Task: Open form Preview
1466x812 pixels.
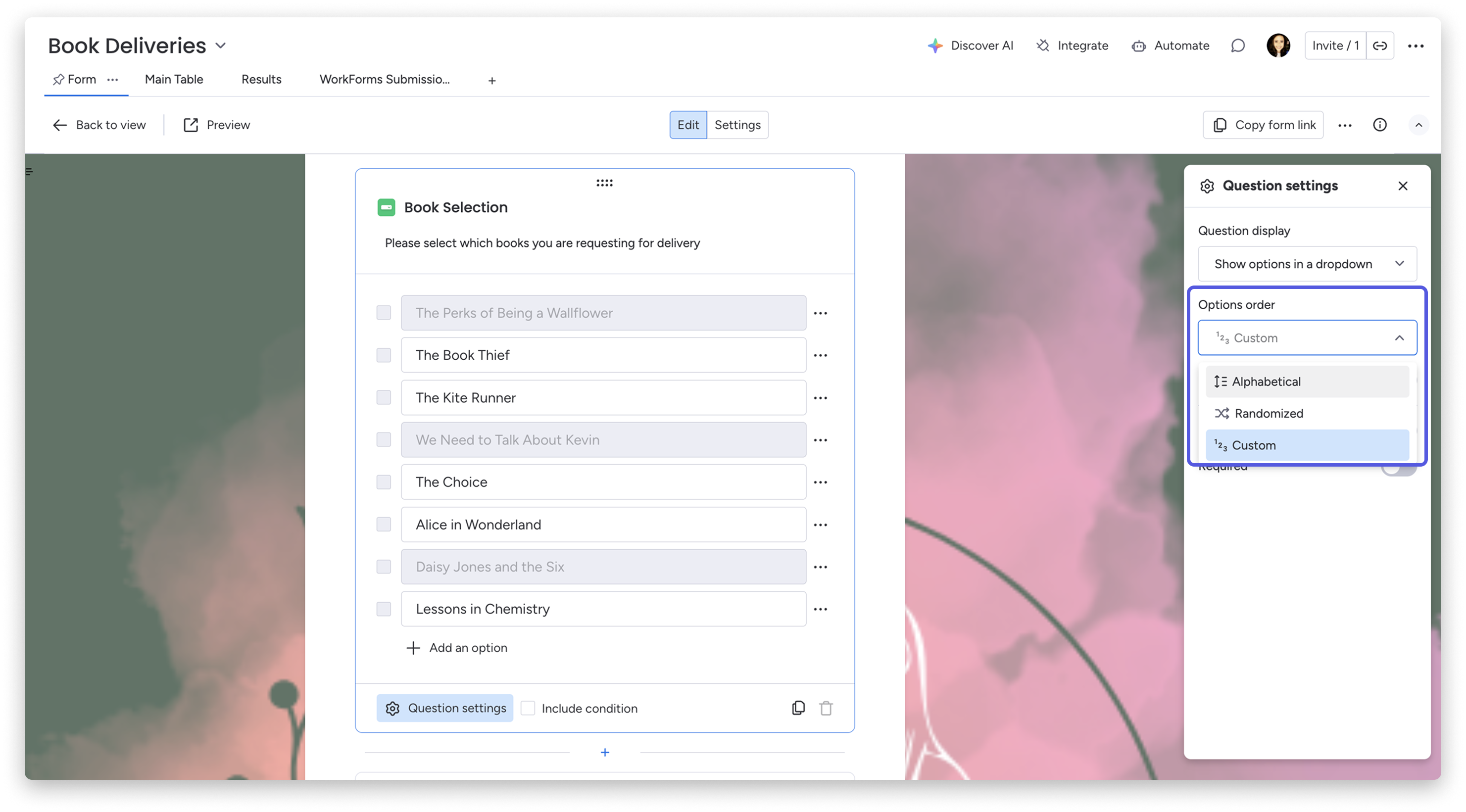Action: [x=216, y=125]
